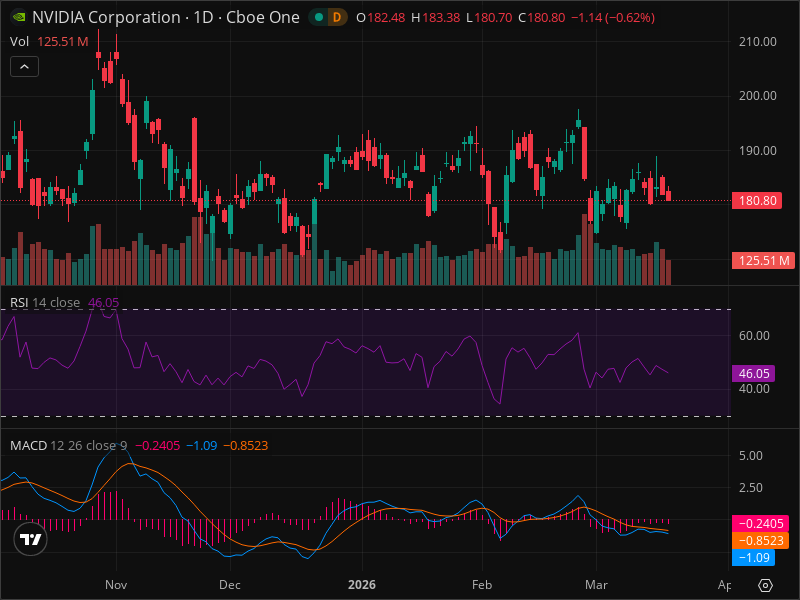Click the orange D data indicator badge
800x600 pixels.
click(x=337, y=17)
